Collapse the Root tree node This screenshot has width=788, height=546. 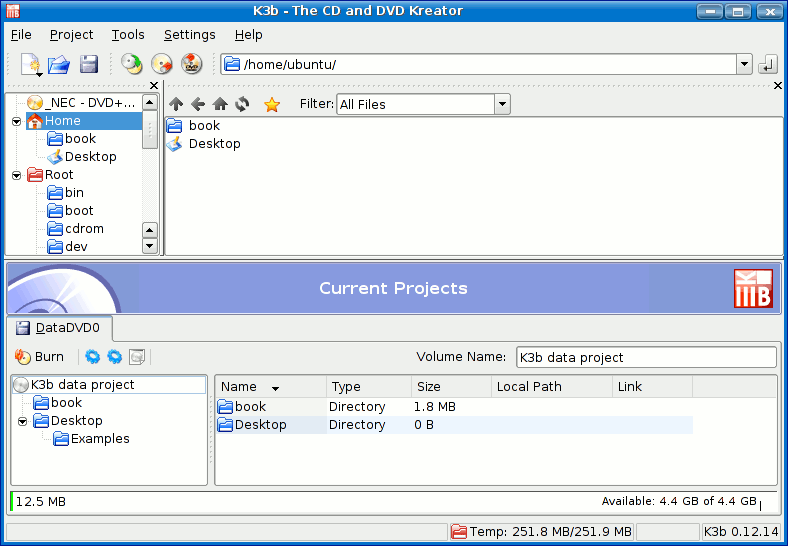pyautogui.click(x=17, y=175)
